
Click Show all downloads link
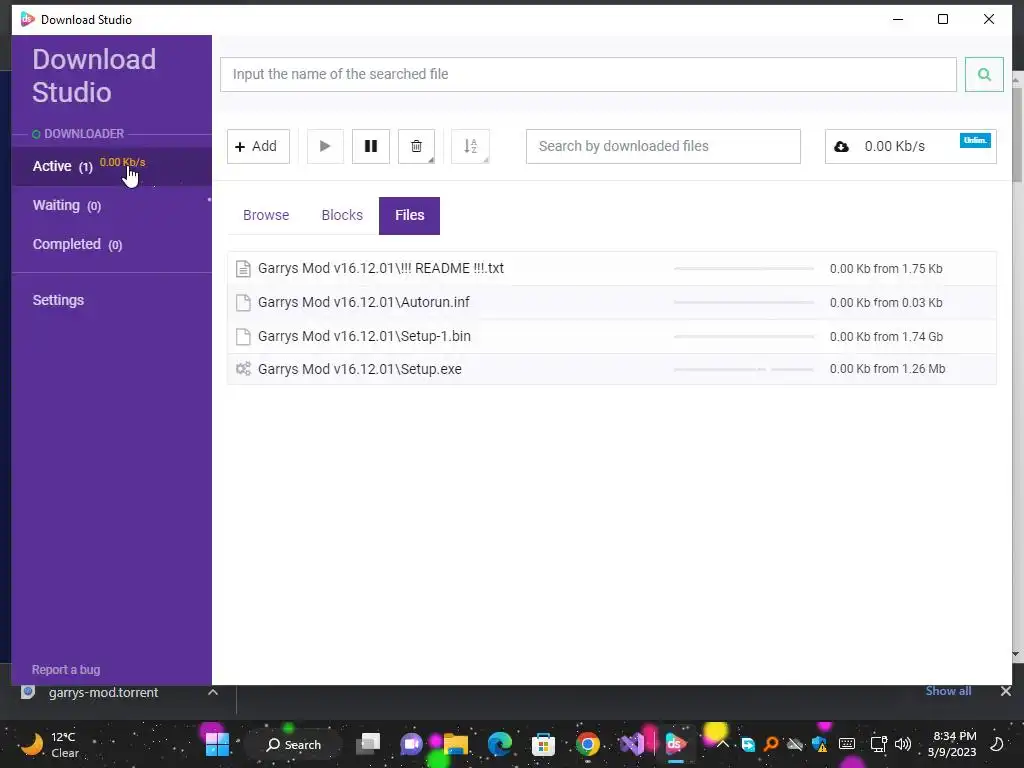(x=948, y=691)
